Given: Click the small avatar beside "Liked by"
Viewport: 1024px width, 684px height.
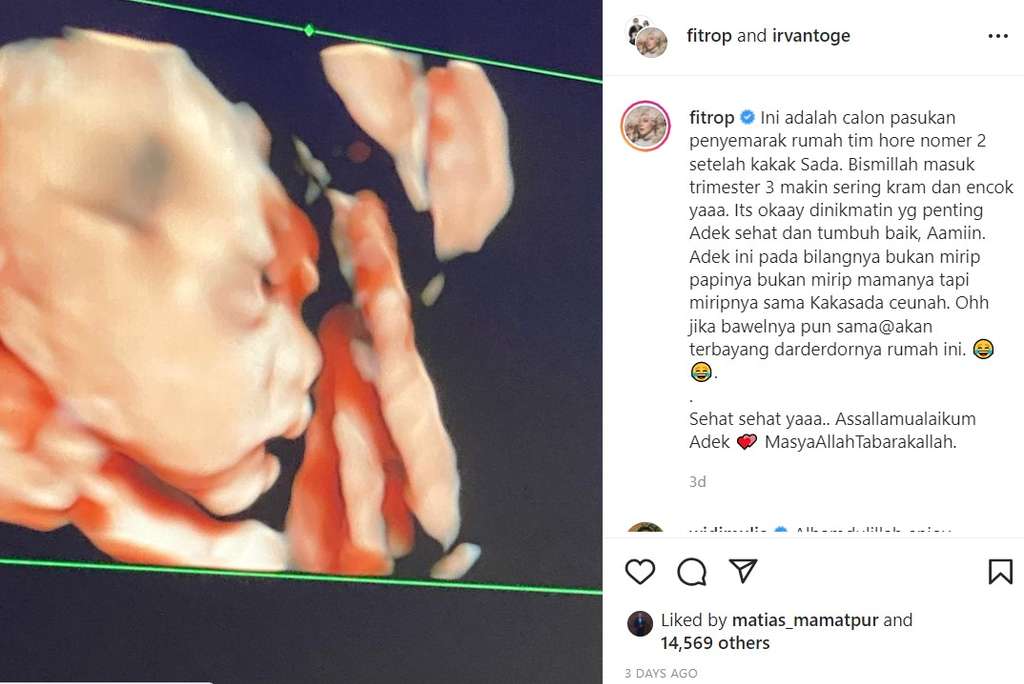Looking at the screenshot, I should point(640,624).
